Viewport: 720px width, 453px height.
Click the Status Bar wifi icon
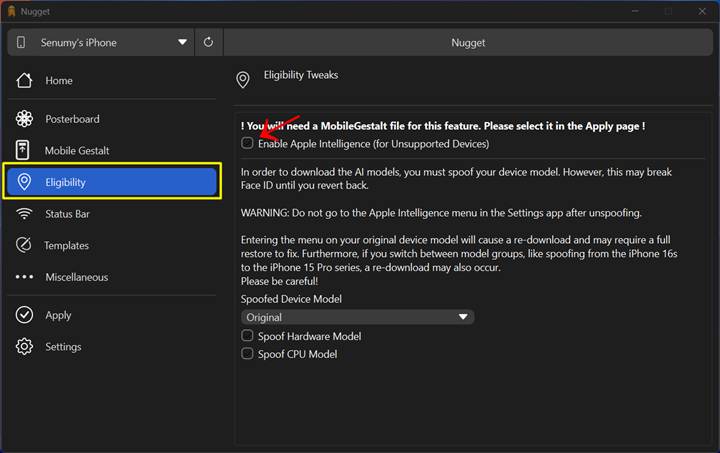[x=24, y=213]
